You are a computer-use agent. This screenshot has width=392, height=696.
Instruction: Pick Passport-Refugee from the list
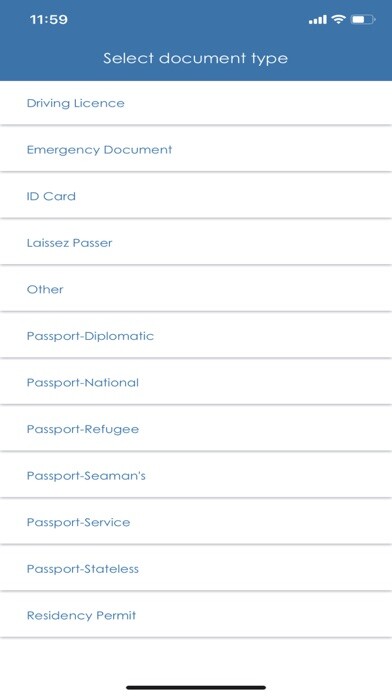196,429
